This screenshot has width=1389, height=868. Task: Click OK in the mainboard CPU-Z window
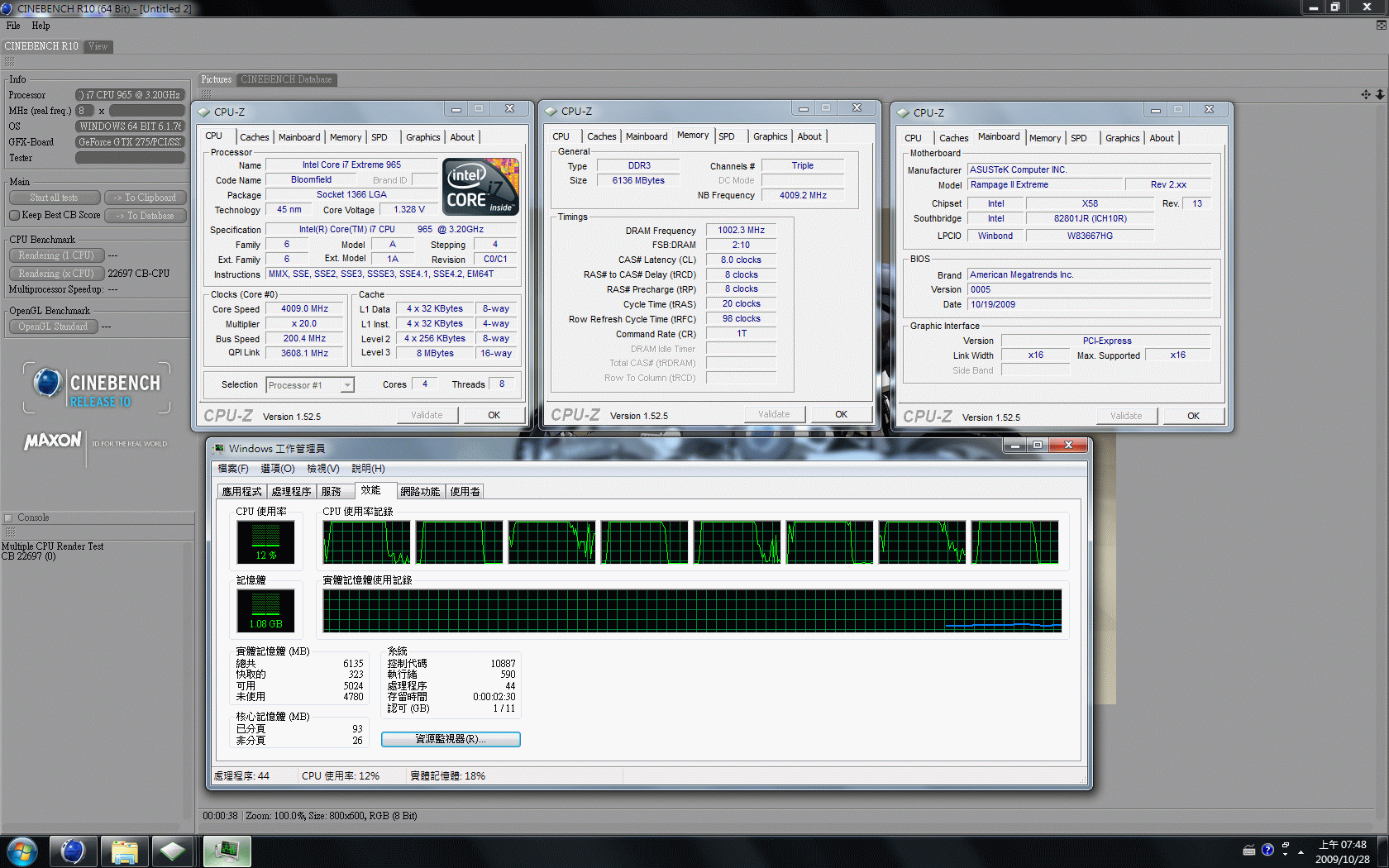pos(1193,416)
